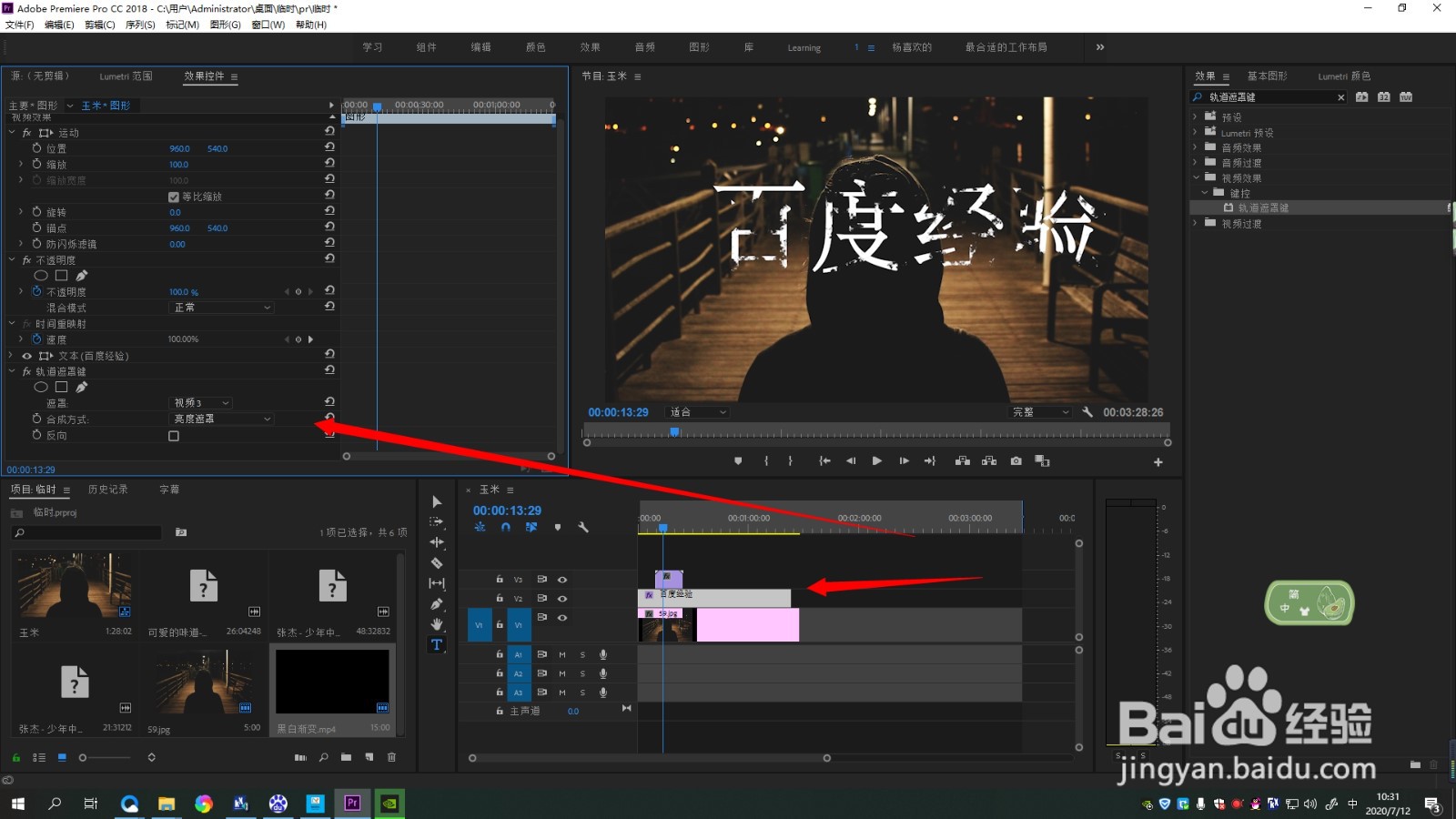Select the Razor tool
The image size is (1456, 819).
(x=437, y=562)
